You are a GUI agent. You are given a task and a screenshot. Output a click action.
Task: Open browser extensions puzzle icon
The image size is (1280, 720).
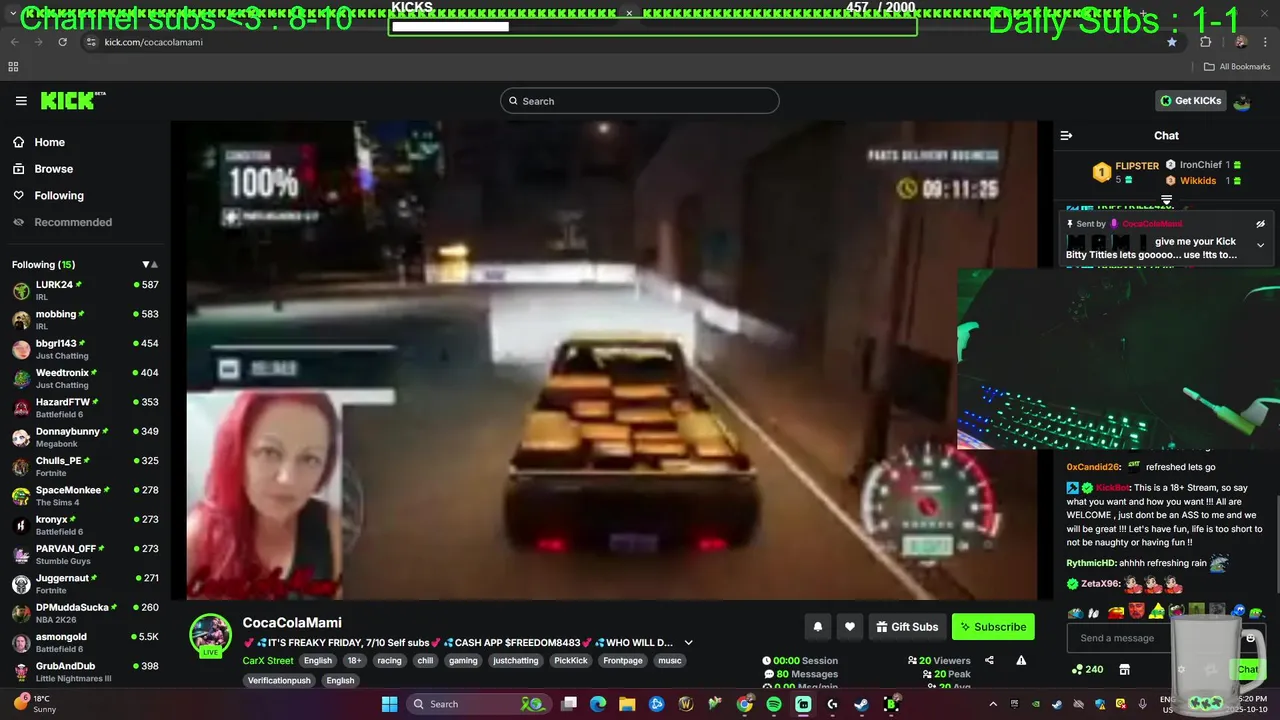1205,42
